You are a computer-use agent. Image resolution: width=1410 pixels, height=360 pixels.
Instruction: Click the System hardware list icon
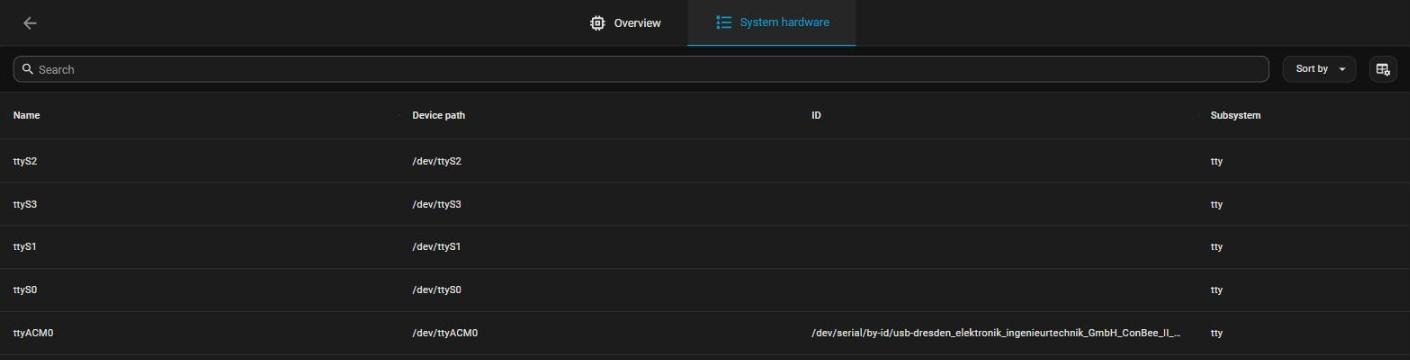[724, 22]
